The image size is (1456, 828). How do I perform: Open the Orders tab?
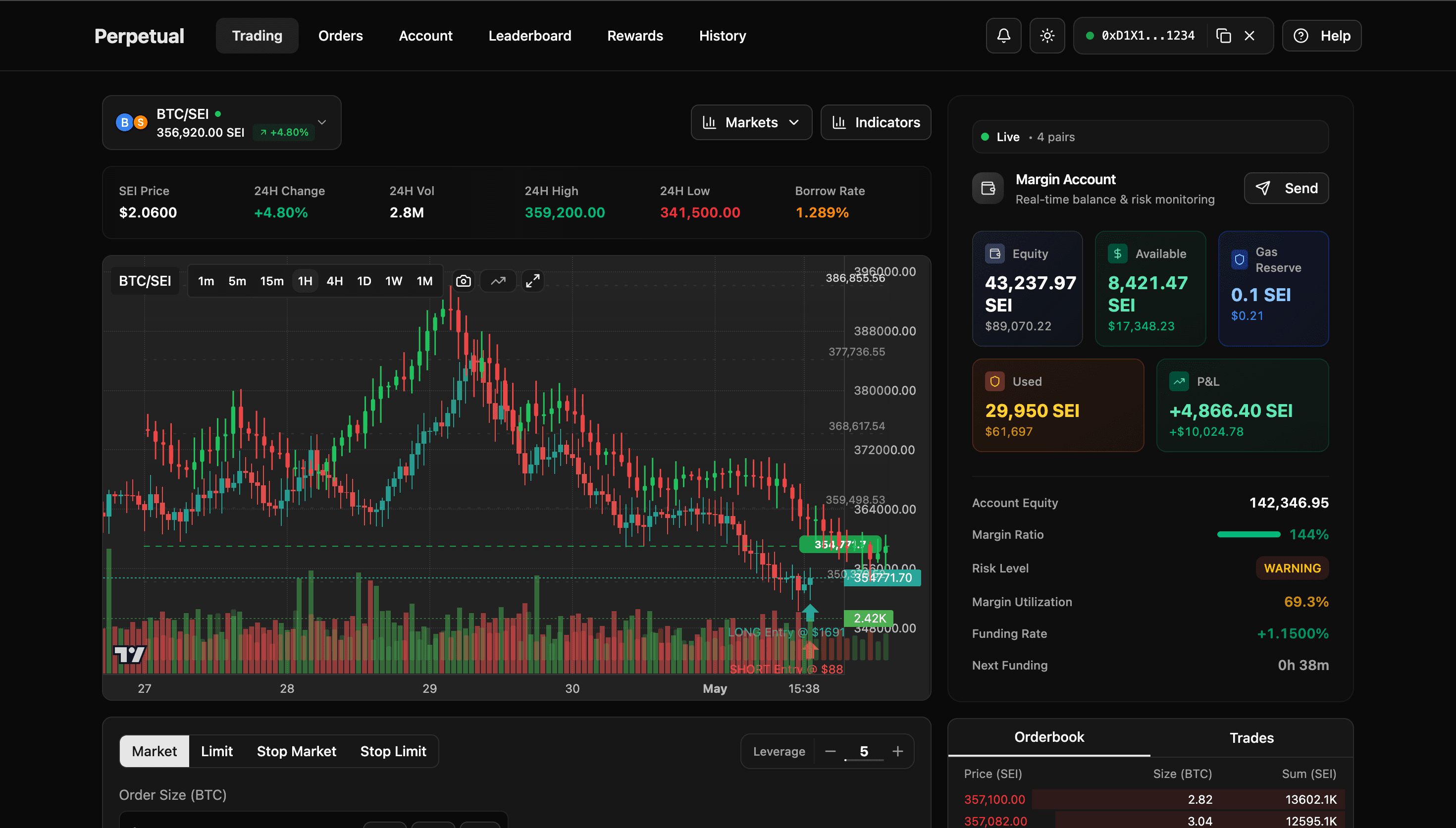click(x=341, y=36)
